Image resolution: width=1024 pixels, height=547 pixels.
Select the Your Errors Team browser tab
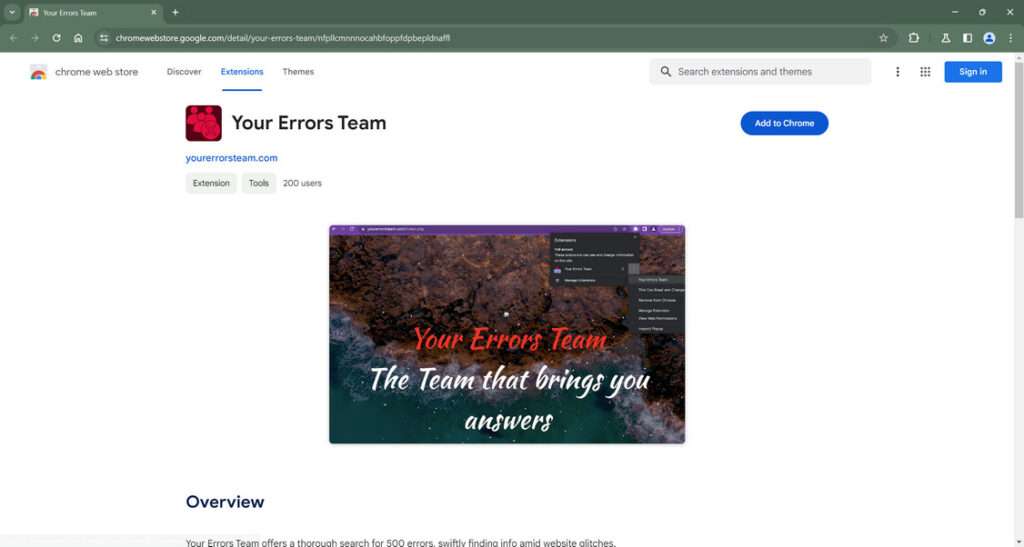click(93, 12)
